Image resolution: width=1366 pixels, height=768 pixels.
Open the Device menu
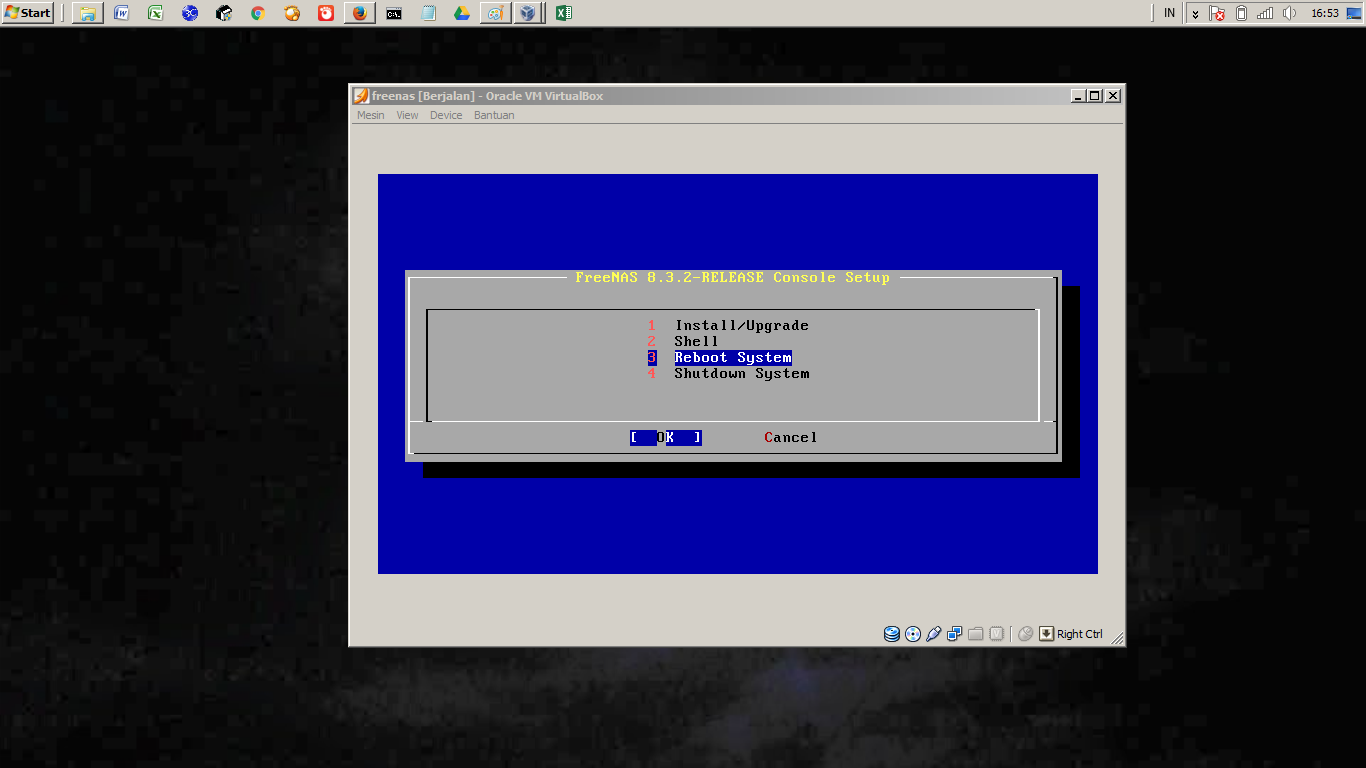(x=446, y=115)
